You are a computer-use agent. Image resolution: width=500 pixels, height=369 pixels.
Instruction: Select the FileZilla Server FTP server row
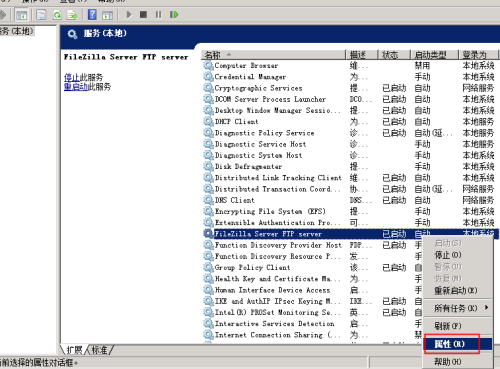tap(350, 234)
